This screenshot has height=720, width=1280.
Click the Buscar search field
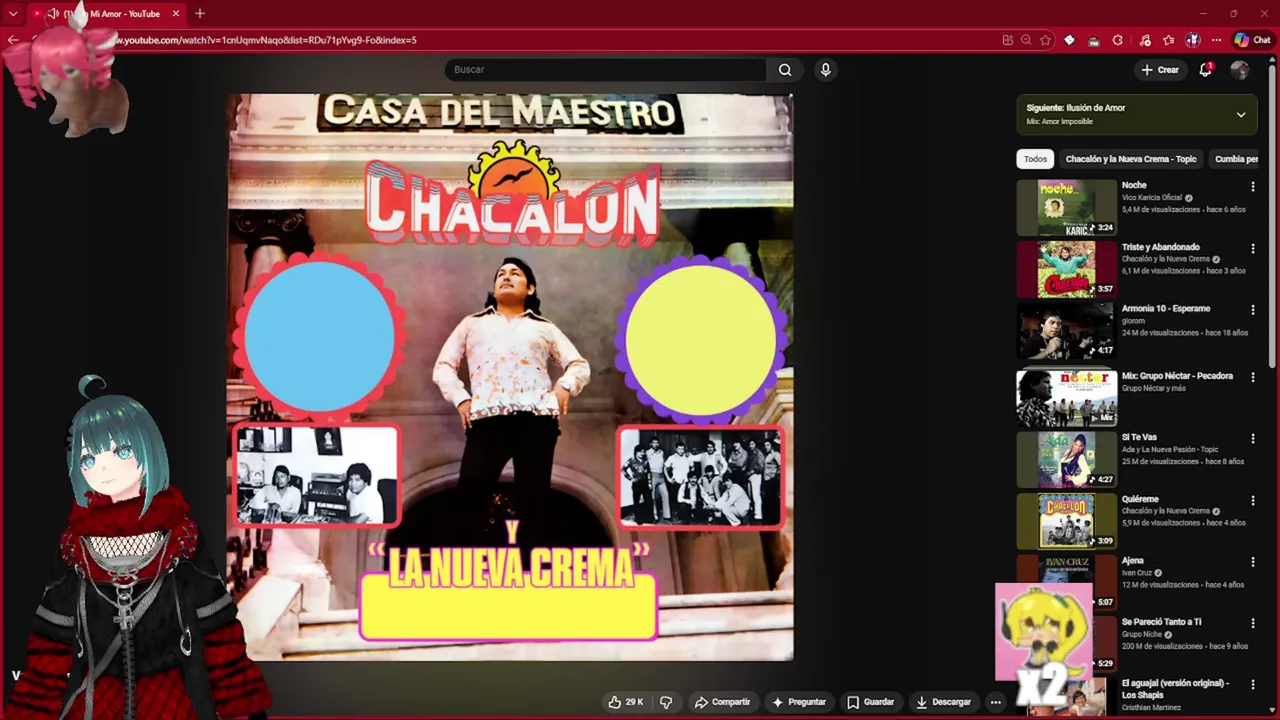coord(606,70)
